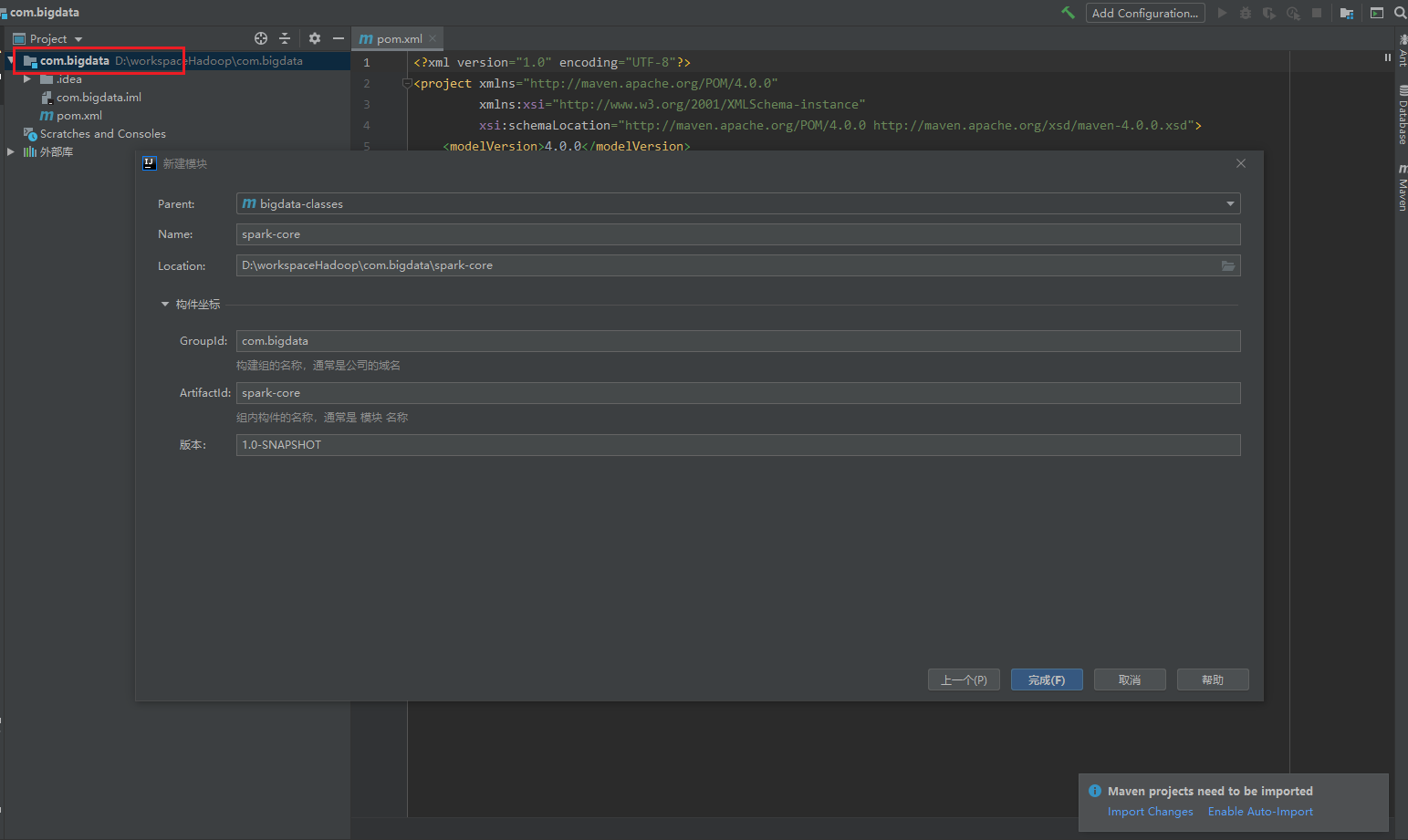Open the Database tool window tab
Viewport: 1408px width, 840px height.
point(1403,115)
